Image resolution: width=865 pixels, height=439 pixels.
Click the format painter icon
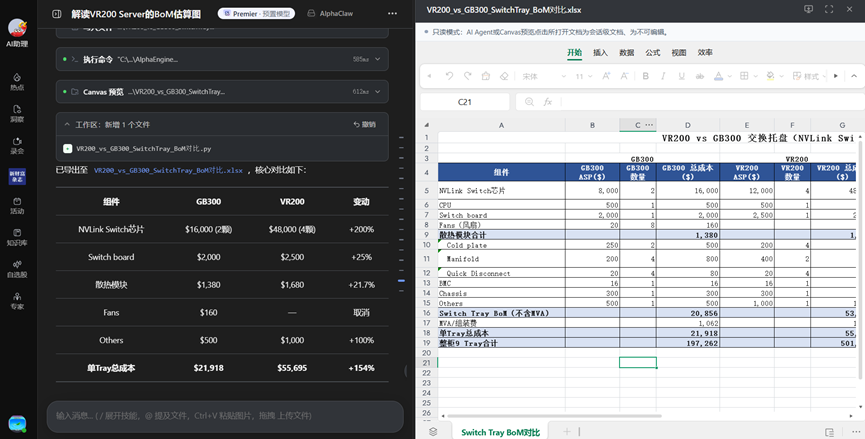(485, 76)
